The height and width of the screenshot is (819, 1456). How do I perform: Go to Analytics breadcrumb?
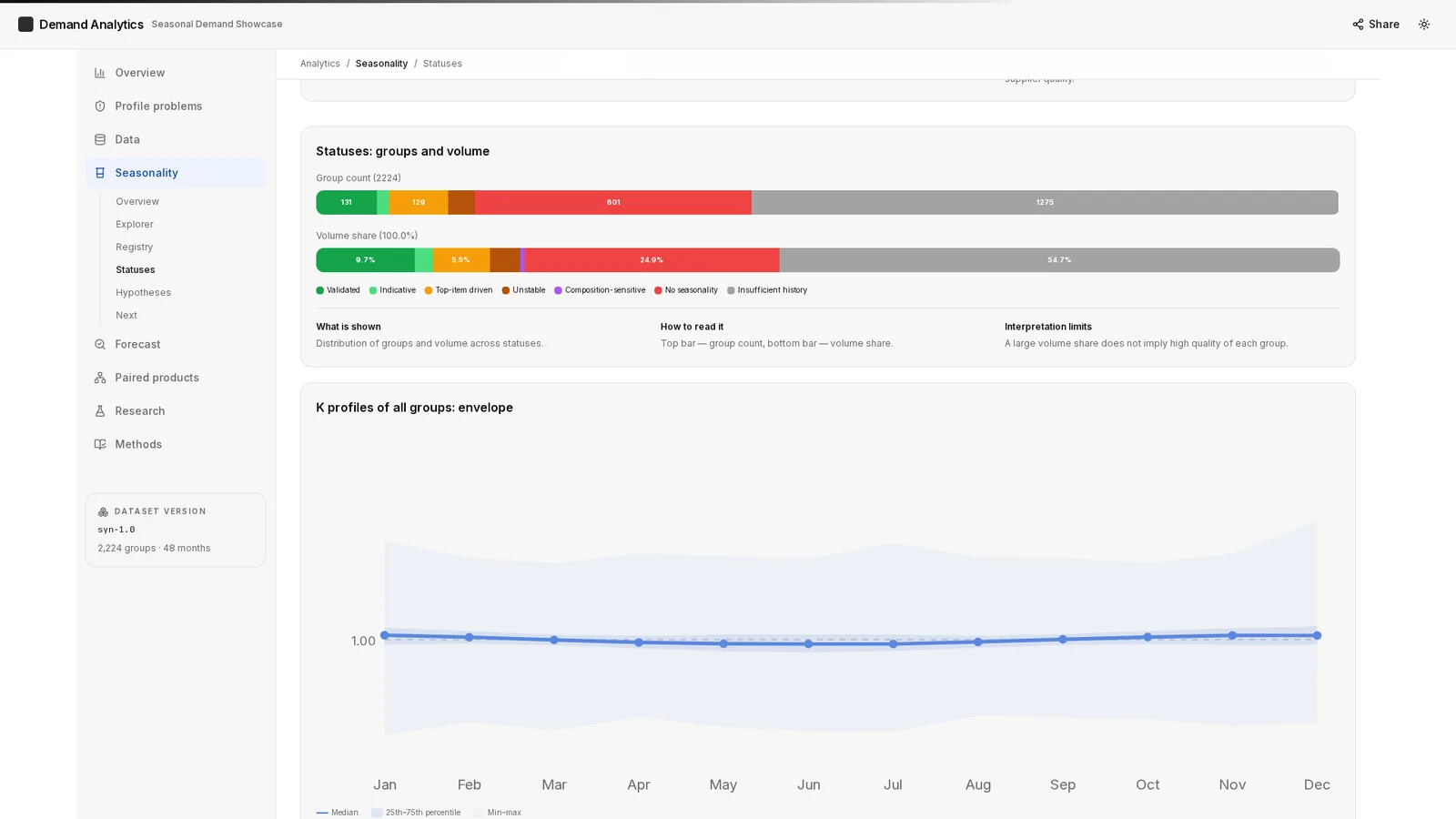point(320,64)
